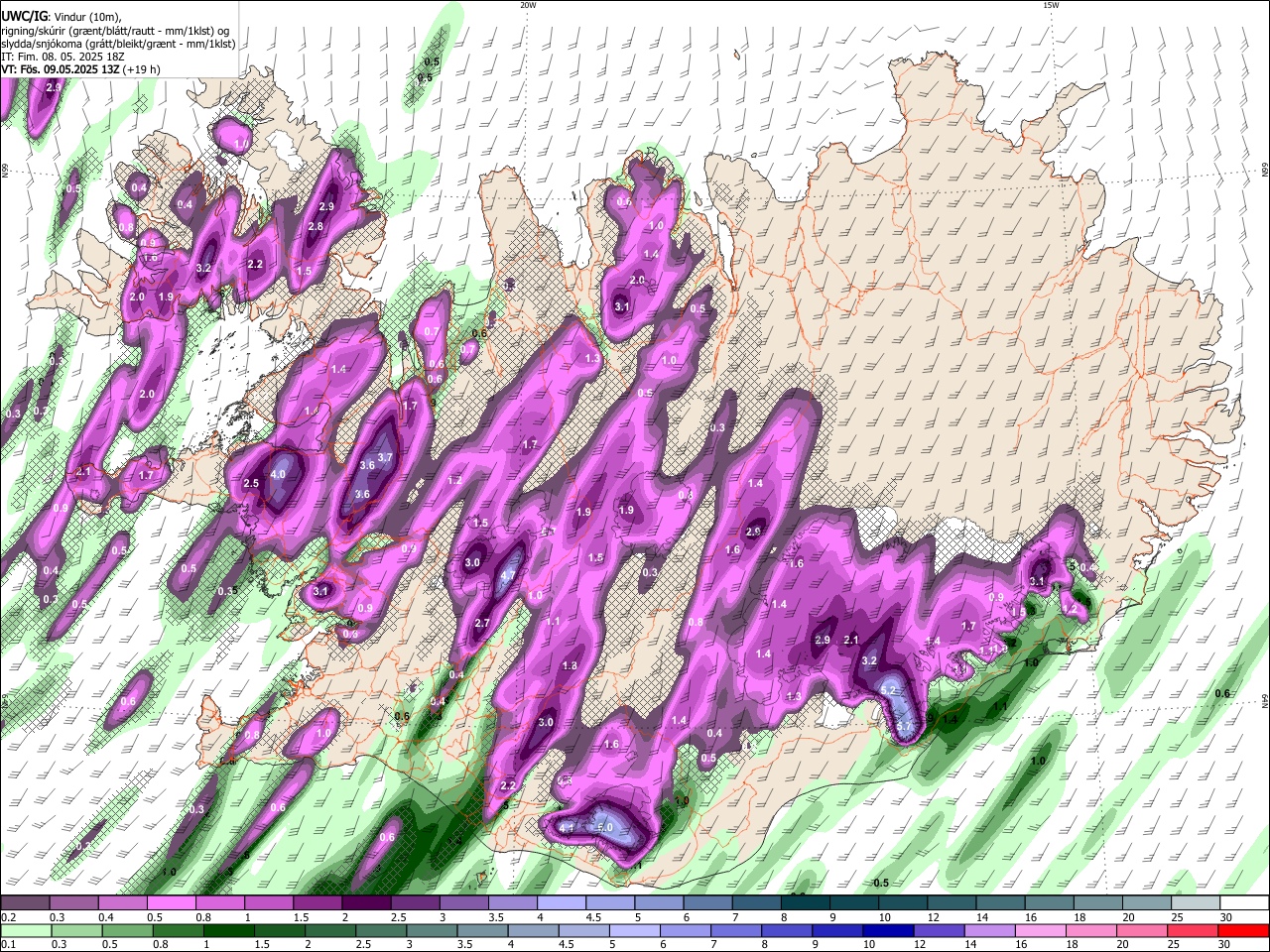Click the '(+19 h)' forecast offset
The width and height of the screenshot is (1270, 952).
(143, 69)
